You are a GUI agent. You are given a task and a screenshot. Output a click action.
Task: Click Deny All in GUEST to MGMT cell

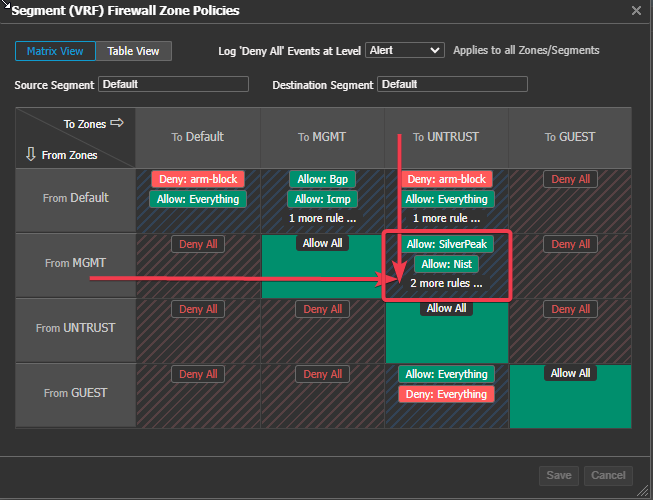322,374
